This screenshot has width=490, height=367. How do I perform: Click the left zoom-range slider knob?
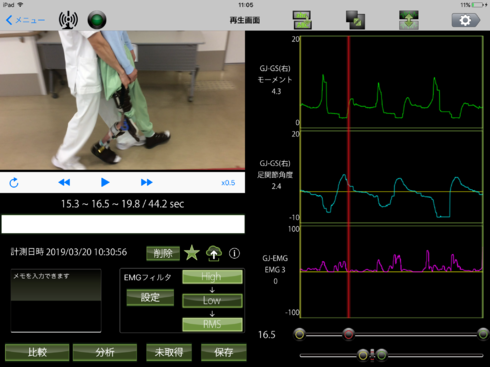tap(363, 355)
